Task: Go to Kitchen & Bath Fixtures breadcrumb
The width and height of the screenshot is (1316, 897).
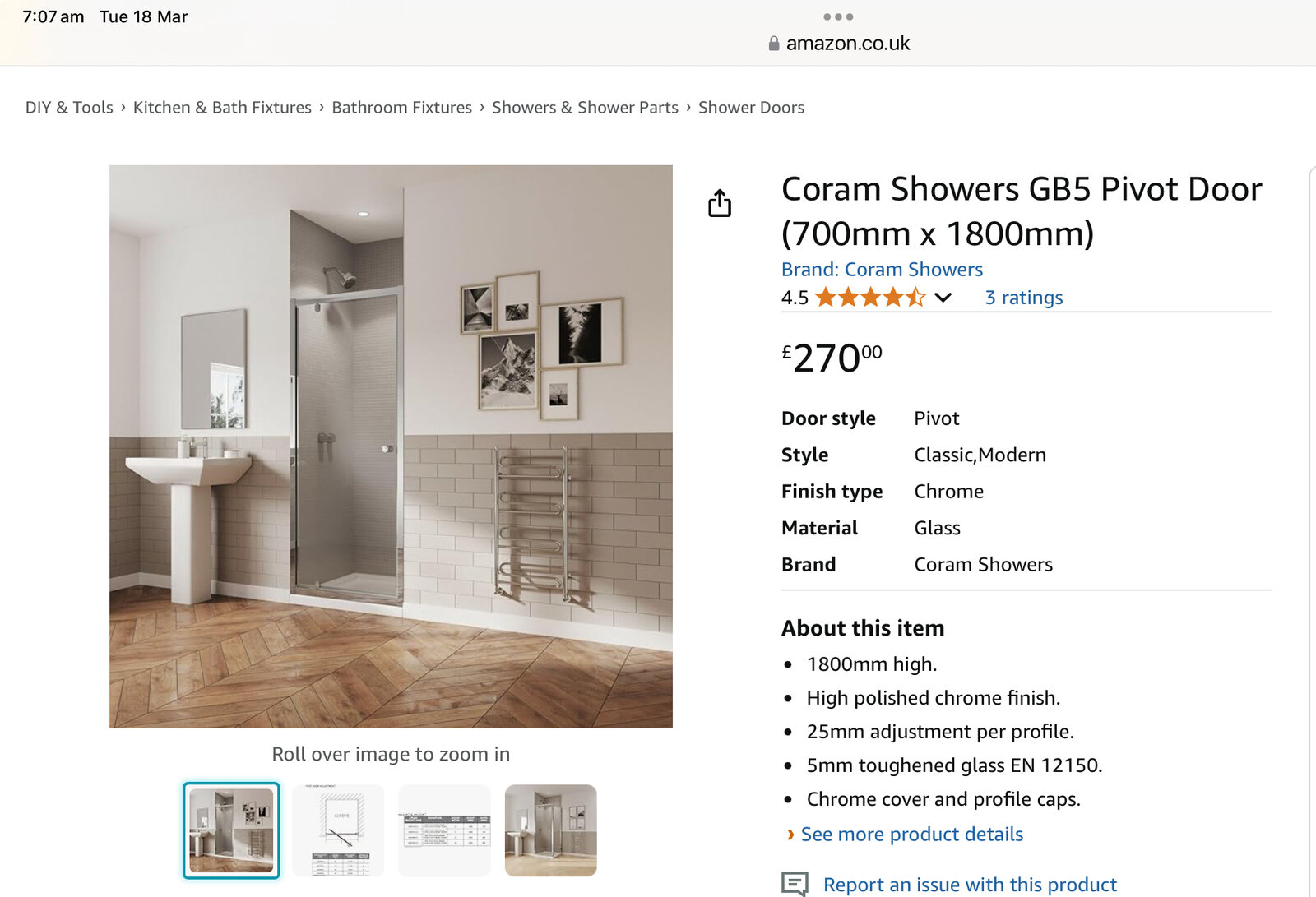Action: (222, 108)
